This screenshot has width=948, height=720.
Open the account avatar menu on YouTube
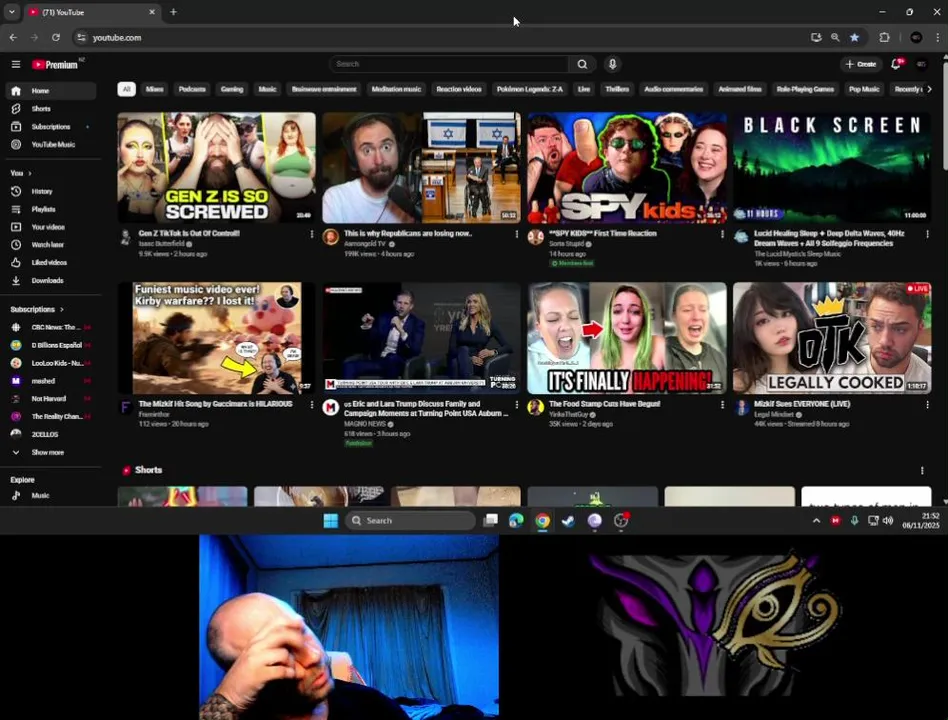point(921,64)
